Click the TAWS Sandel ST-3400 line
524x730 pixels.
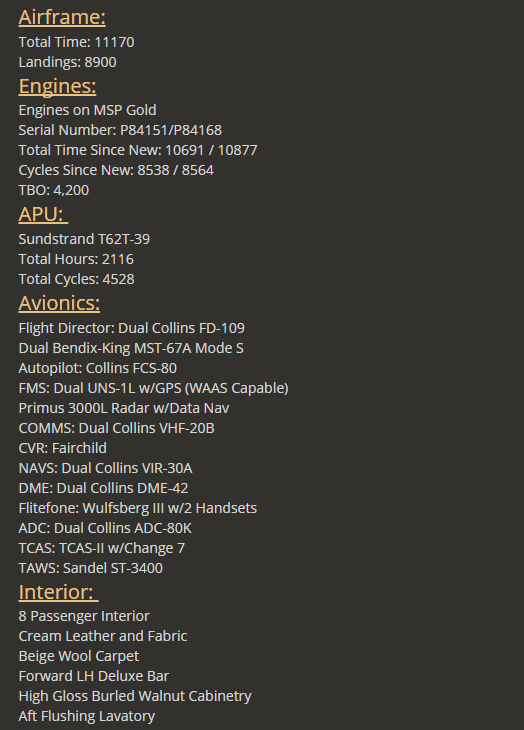click(91, 568)
